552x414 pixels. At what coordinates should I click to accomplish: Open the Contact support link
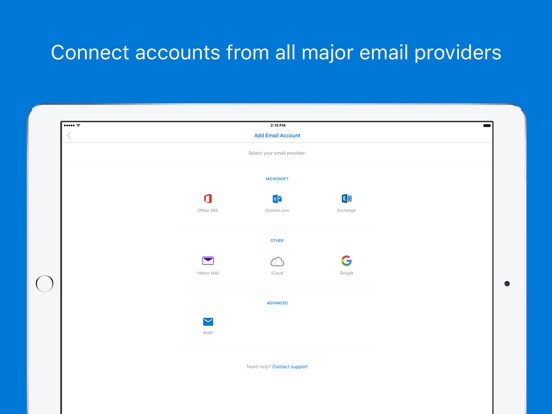[x=290, y=366]
